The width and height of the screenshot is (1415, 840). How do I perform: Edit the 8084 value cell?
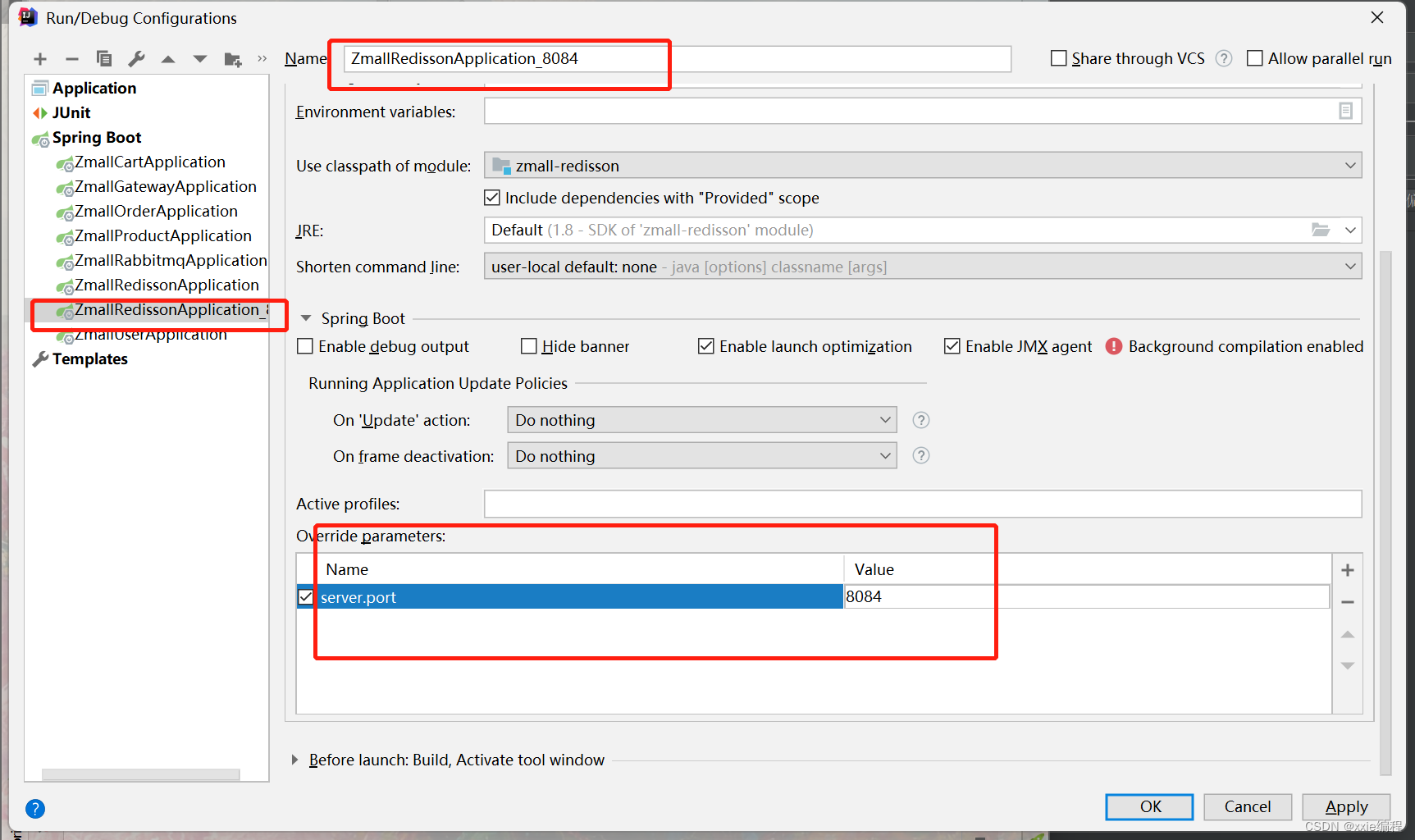tap(1086, 596)
